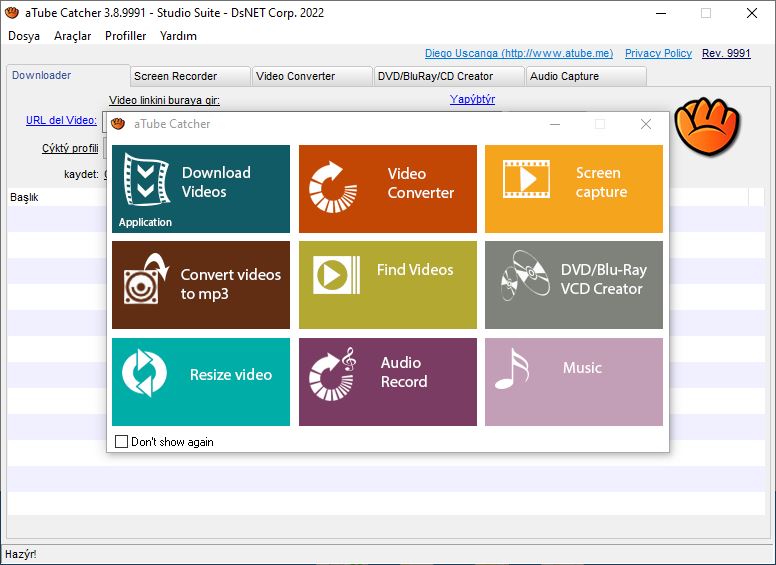Click the Resize video rotating arrows icon
Image resolution: width=776 pixels, height=565 pixels.
tap(144, 373)
